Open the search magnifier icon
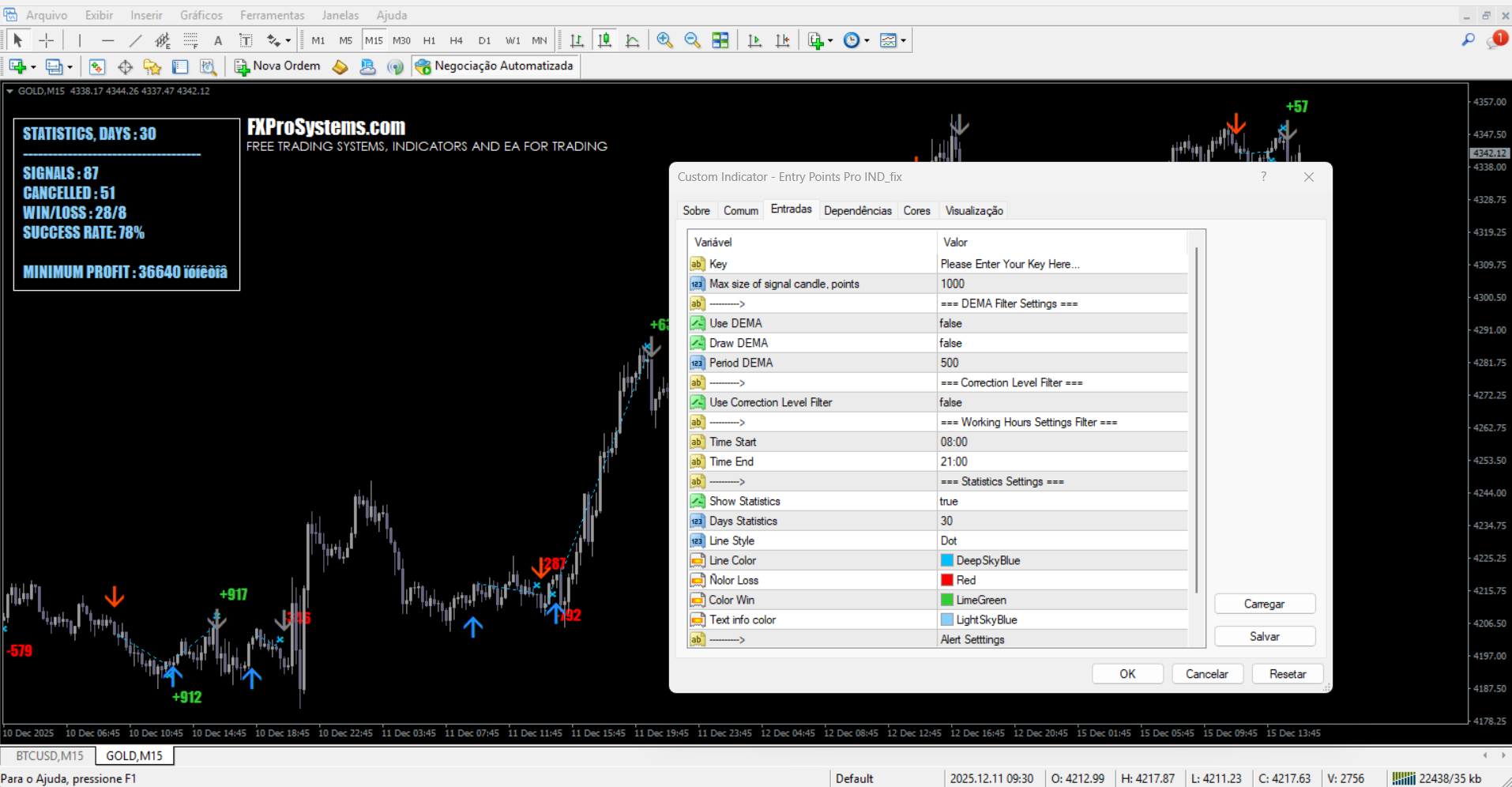Viewport: 1512px width, 787px height. tap(1468, 40)
